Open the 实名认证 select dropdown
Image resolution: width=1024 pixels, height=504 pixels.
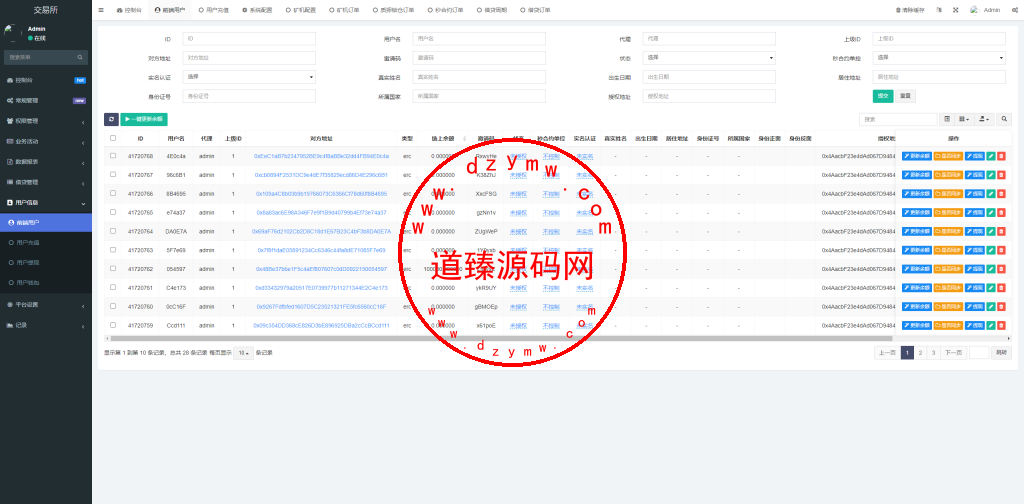249,77
